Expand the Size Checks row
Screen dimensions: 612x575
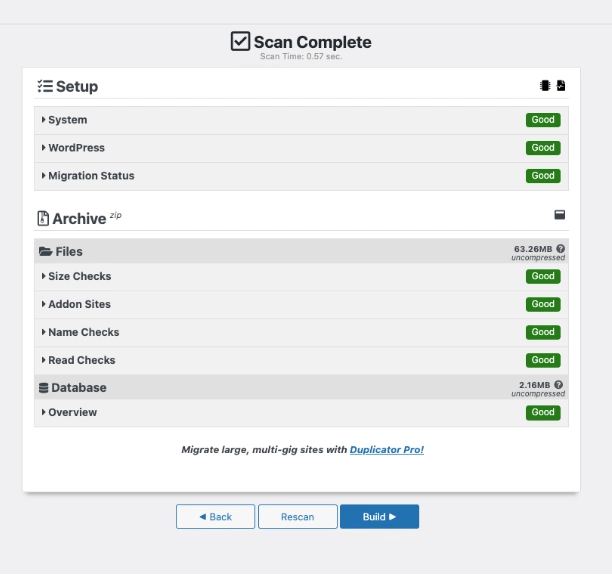(x=78, y=276)
